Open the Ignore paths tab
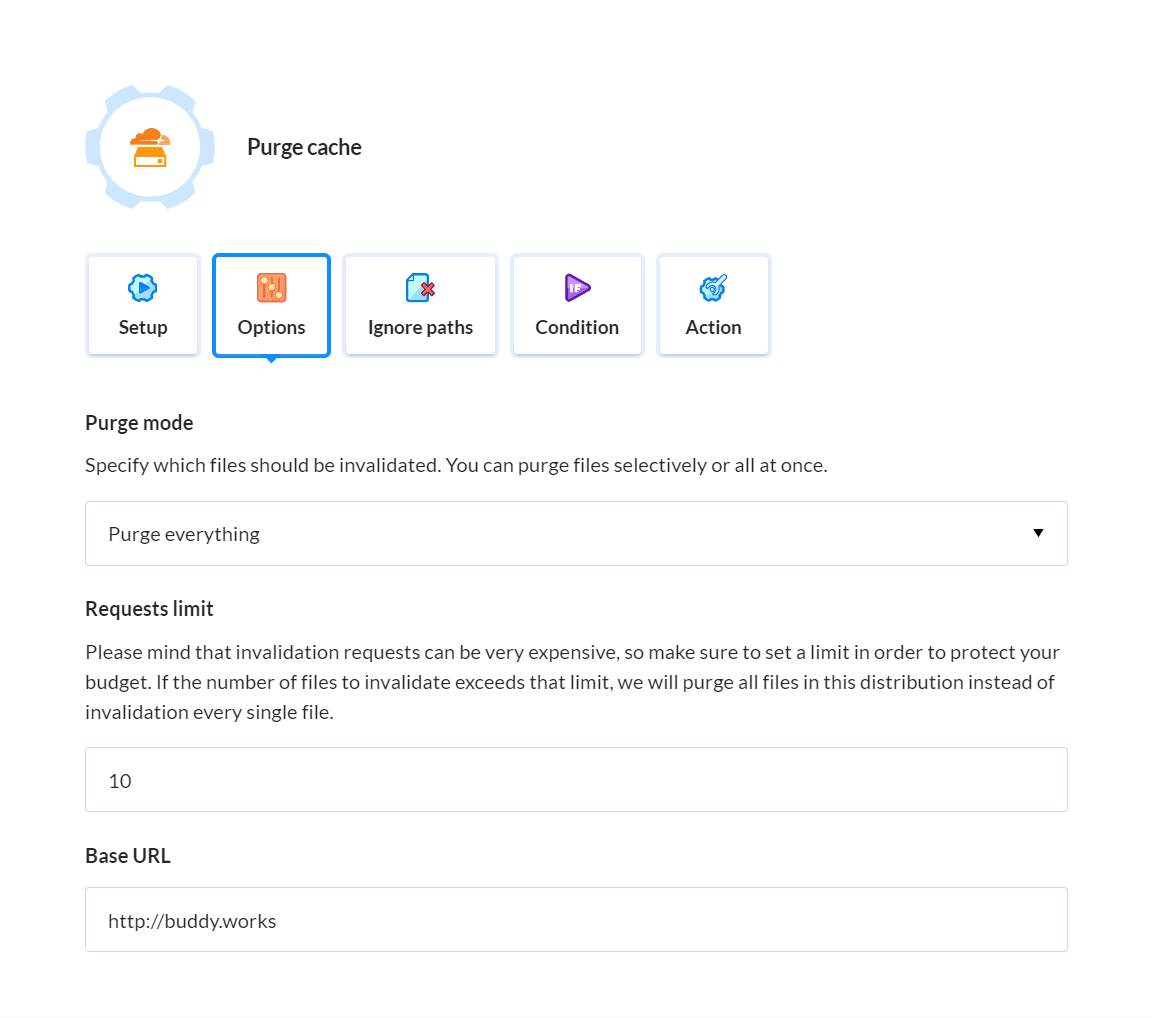 click(x=420, y=327)
